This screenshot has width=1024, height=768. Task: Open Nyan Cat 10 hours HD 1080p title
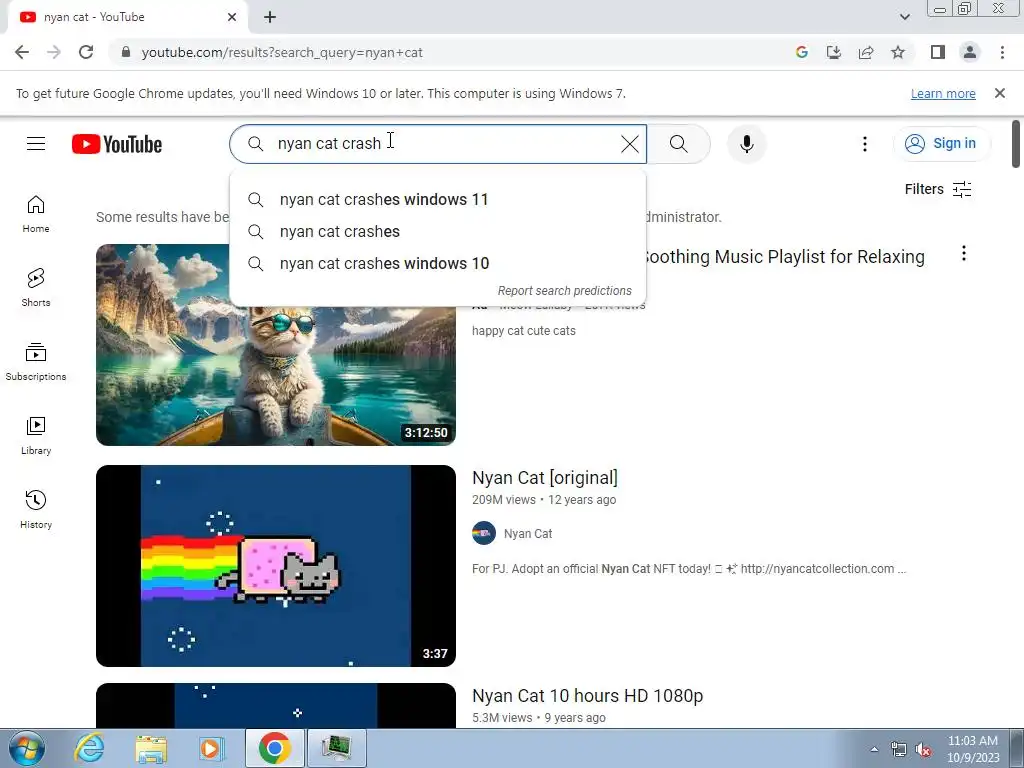click(x=587, y=696)
